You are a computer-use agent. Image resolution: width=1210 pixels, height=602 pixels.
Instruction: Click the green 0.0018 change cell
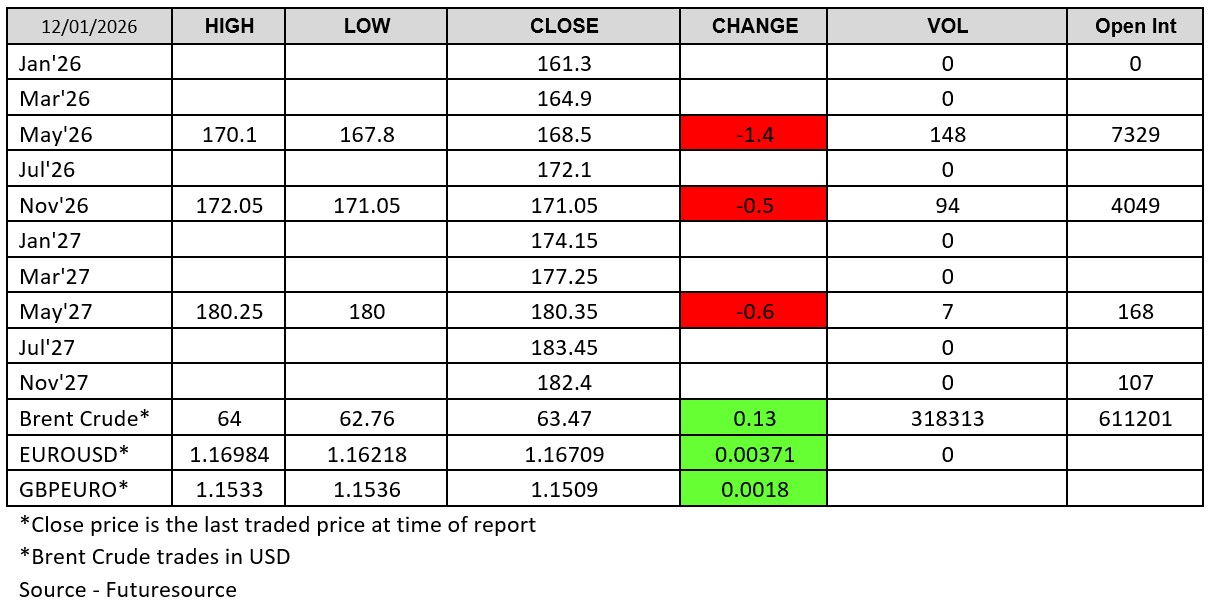(x=754, y=489)
